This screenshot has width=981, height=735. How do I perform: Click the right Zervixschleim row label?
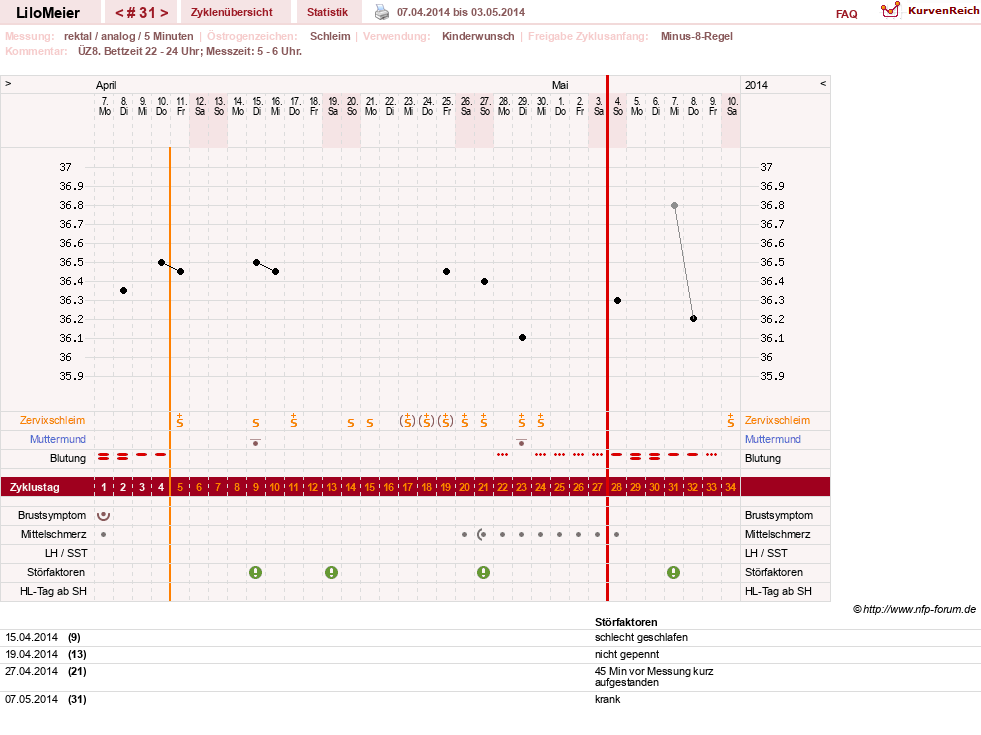tap(777, 420)
